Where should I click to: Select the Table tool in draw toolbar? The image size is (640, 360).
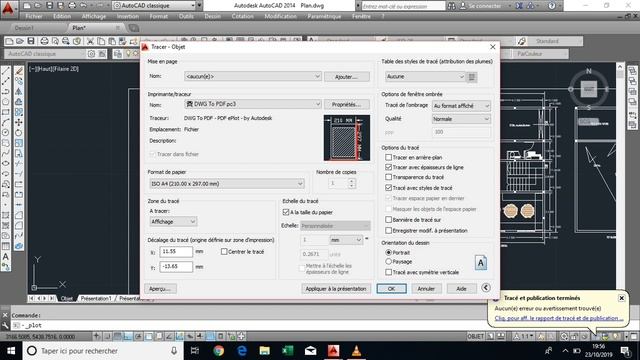[6, 246]
